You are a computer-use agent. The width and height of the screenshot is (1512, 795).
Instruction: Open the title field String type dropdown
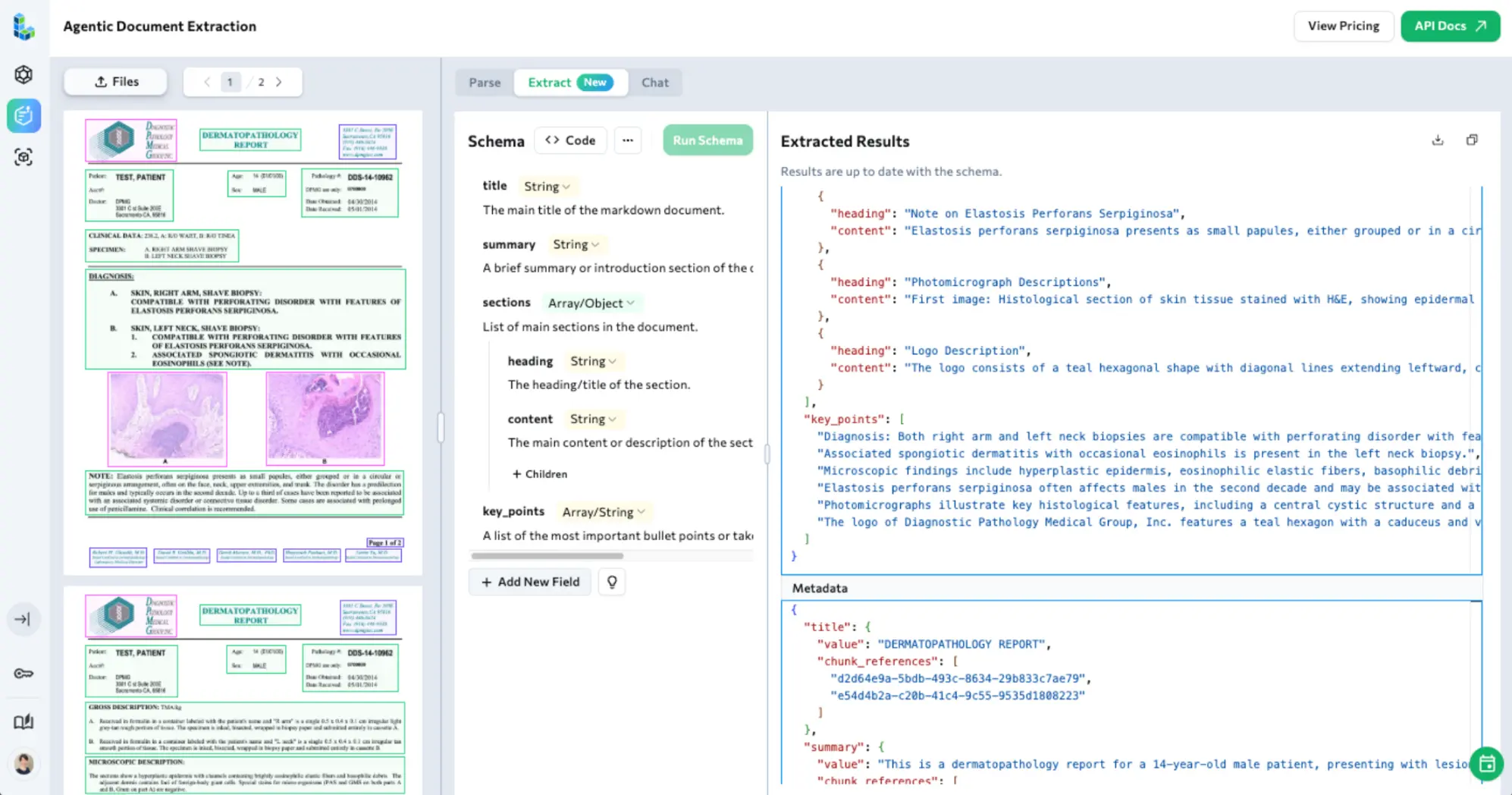pyautogui.click(x=547, y=187)
